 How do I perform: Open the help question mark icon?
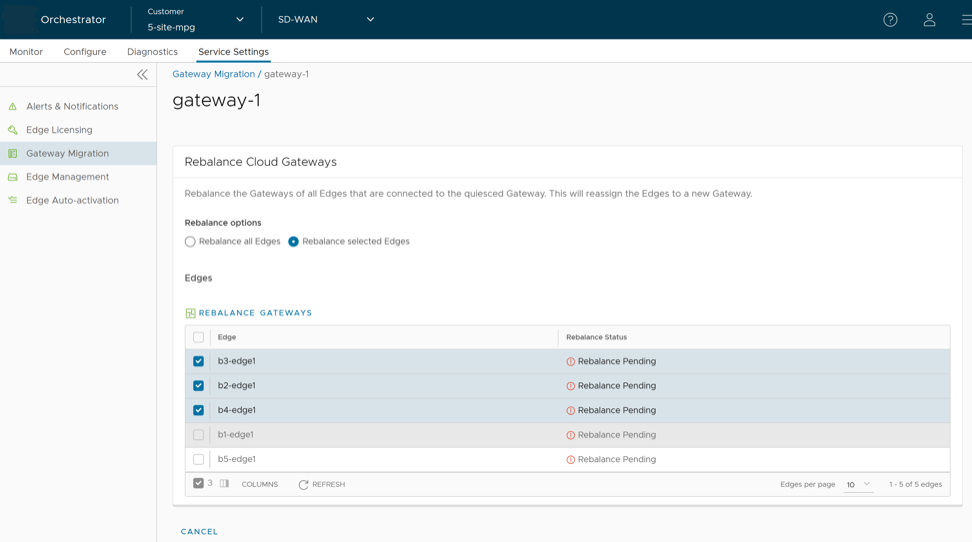click(890, 20)
